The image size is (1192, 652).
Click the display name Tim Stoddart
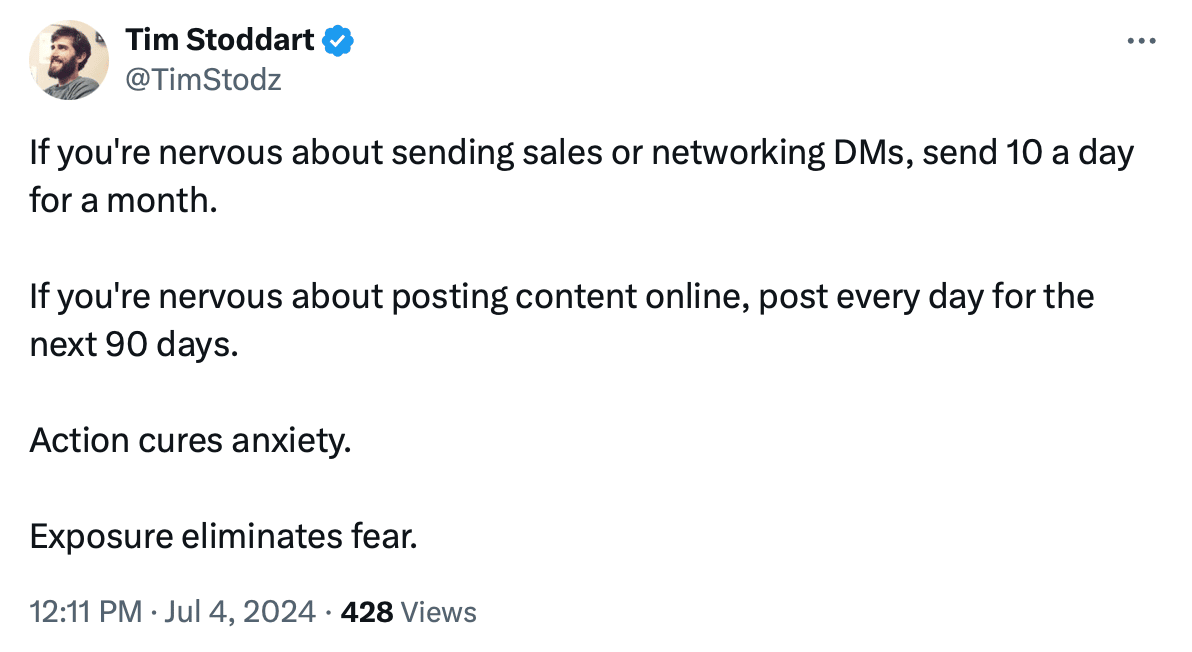[x=220, y=41]
